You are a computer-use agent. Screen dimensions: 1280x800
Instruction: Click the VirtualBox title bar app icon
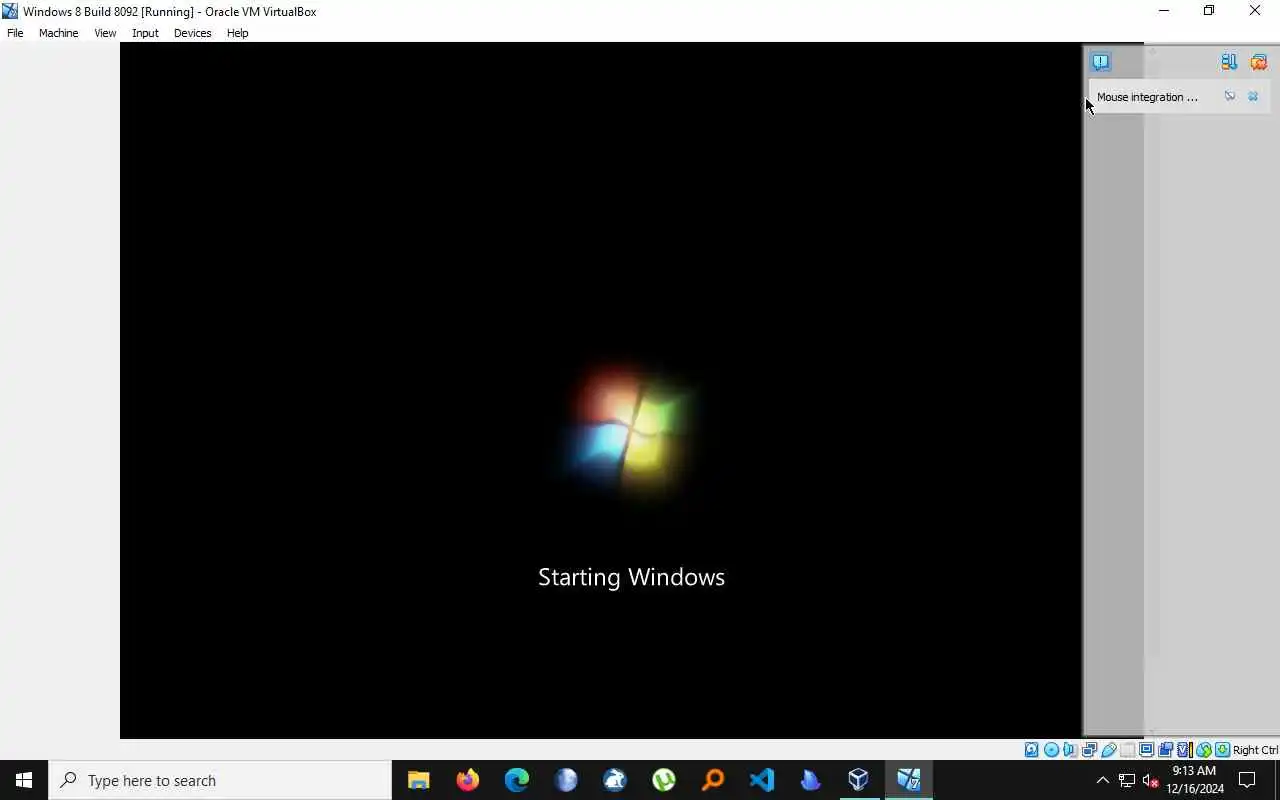coord(10,11)
